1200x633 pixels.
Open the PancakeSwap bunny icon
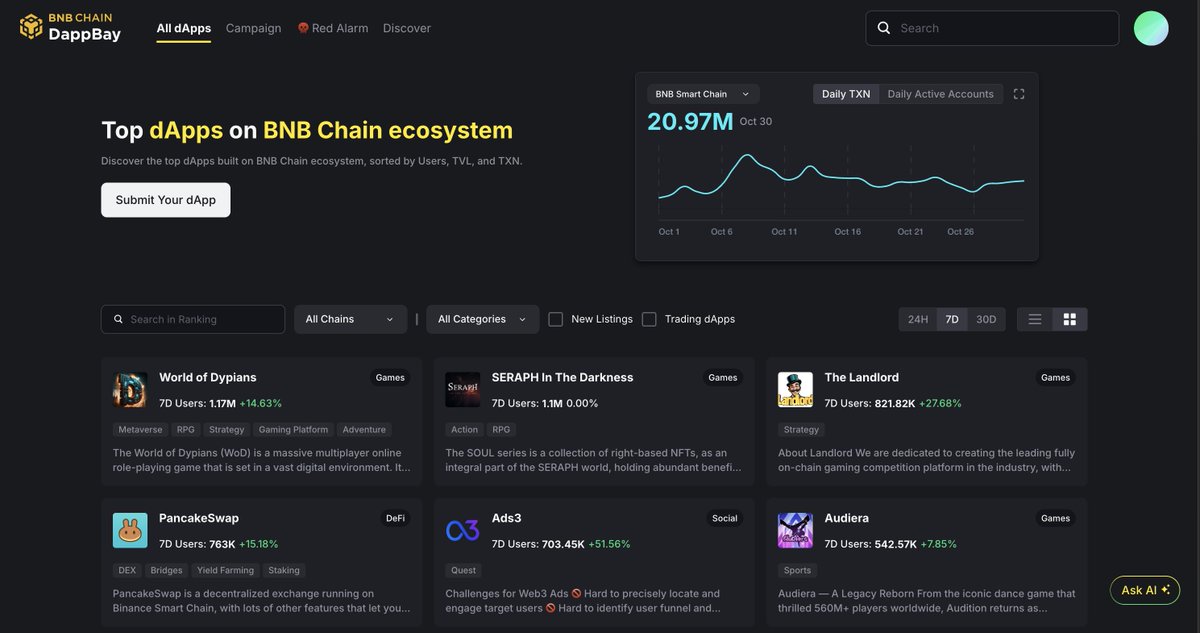pos(130,530)
